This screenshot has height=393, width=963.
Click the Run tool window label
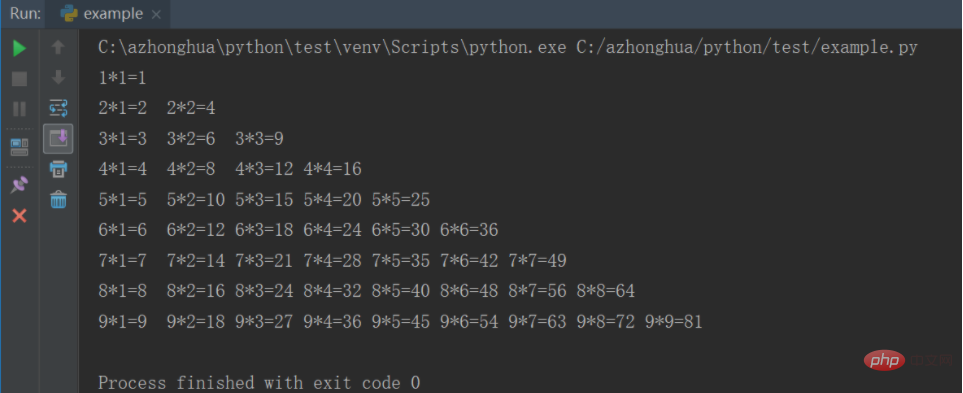pyautogui.click(x=26, y=14)
